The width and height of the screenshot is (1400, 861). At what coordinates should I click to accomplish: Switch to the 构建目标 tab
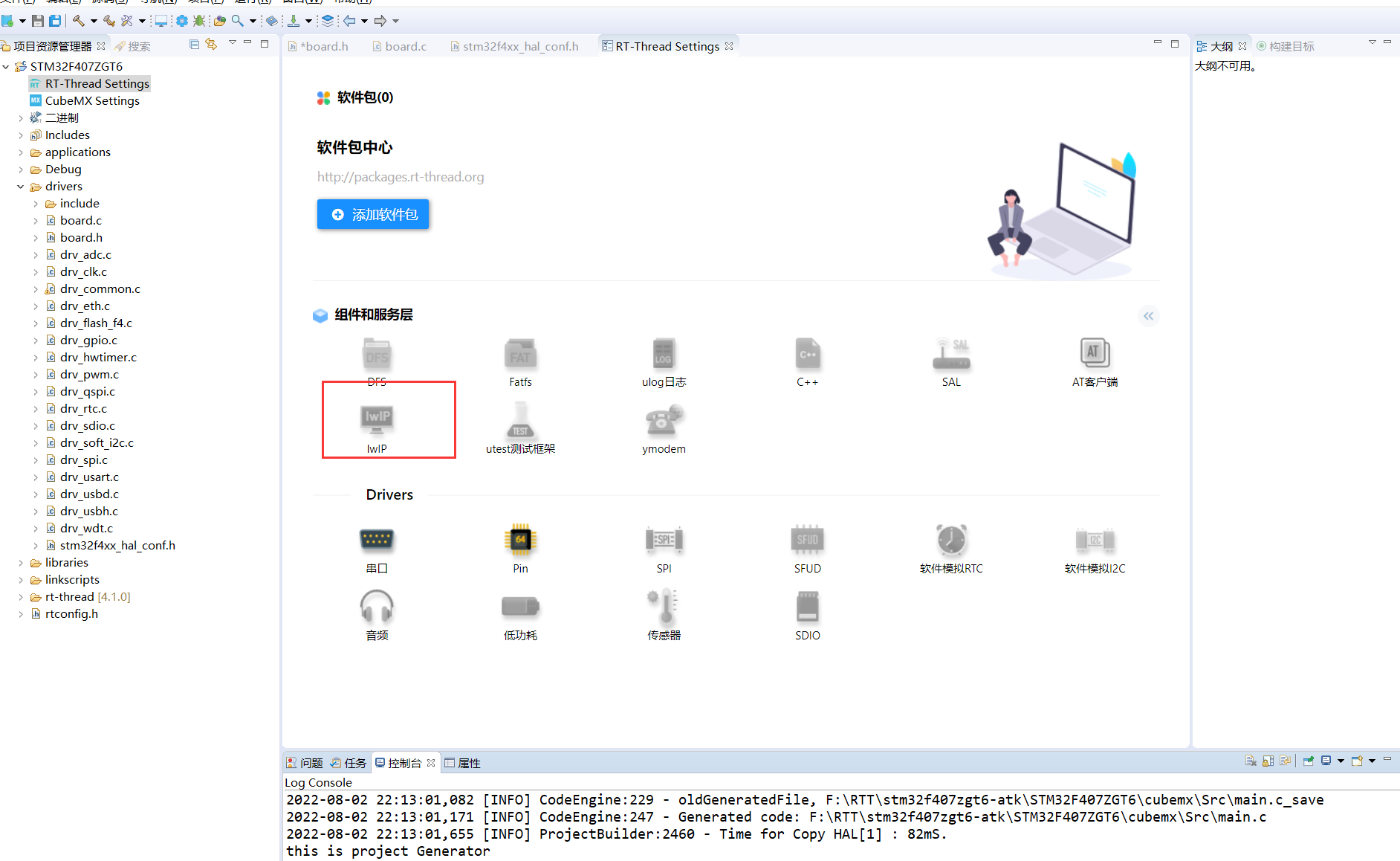pos(1285,46)
